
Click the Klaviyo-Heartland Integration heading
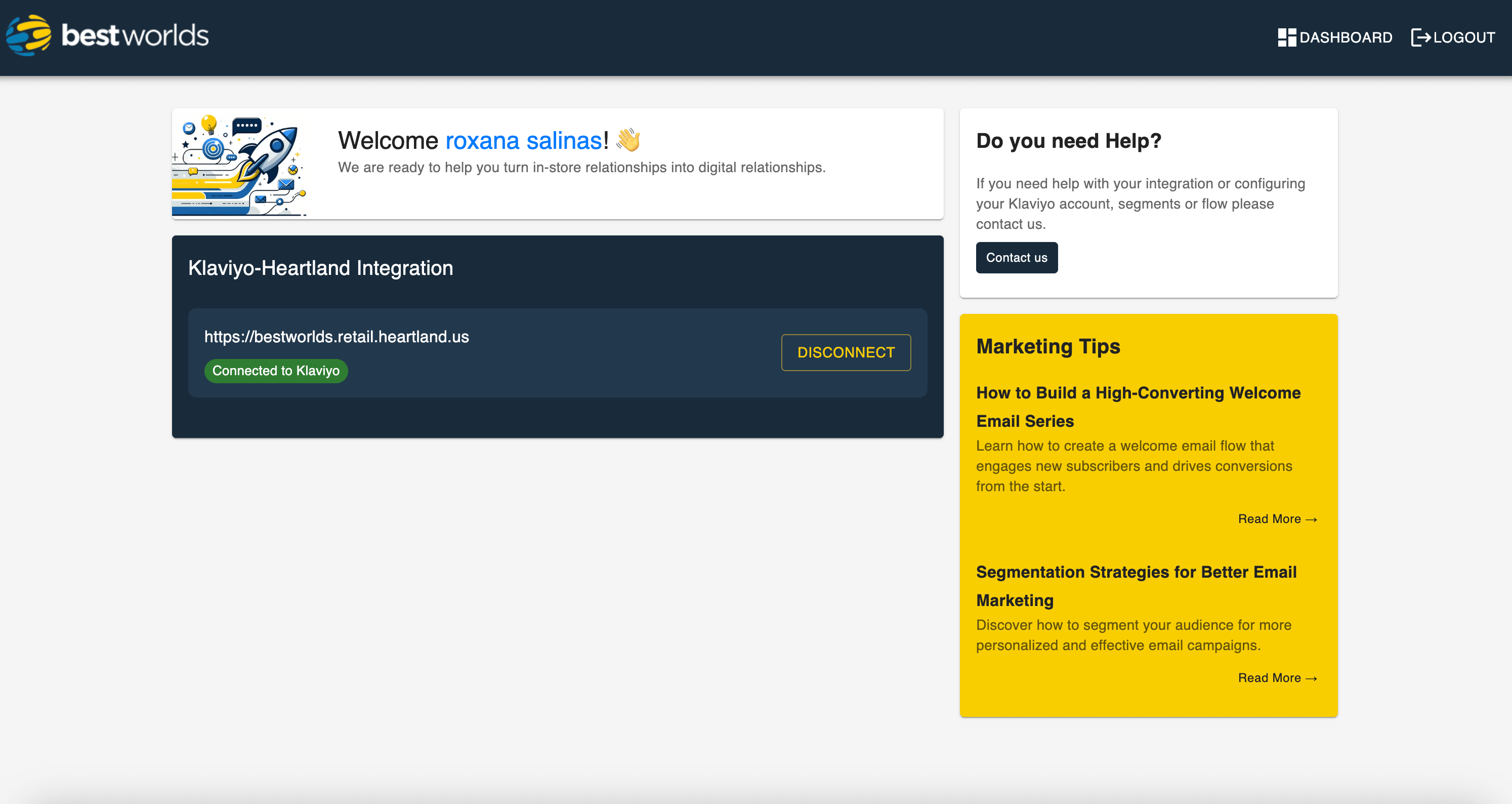320,268
